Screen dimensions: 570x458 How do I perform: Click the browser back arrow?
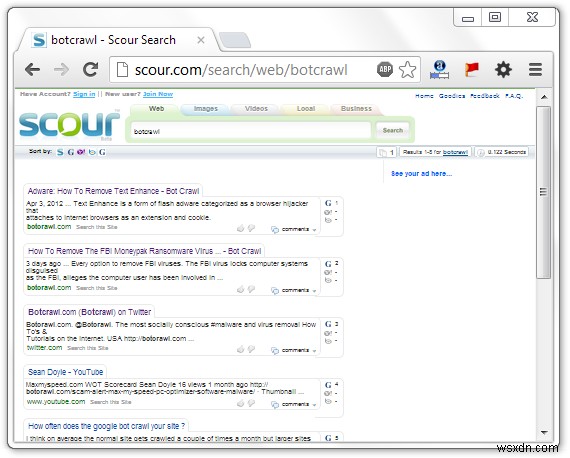pyautogui.click(x=32, y=69)
